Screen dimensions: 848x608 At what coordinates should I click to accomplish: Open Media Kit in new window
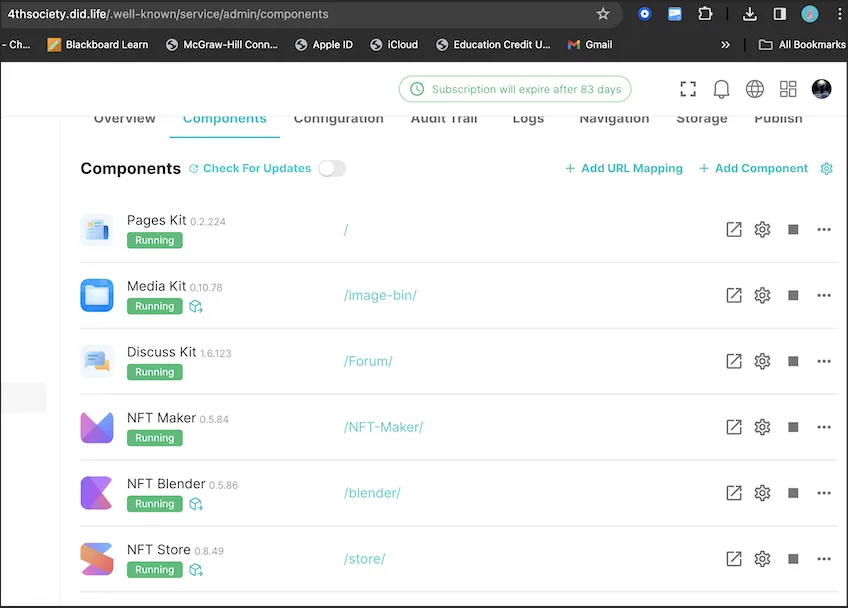pyautogui.click(x=733, y=295)
